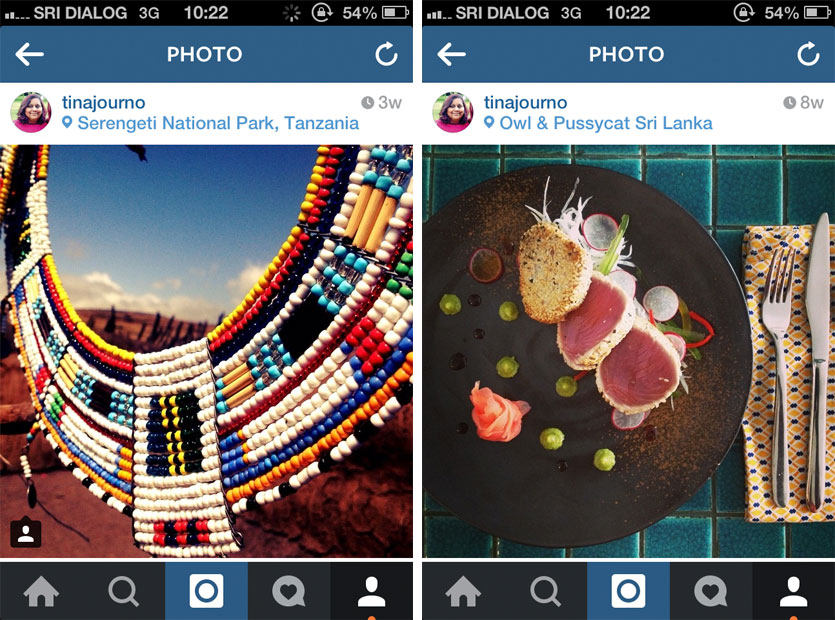Open the Home tab on the right screen
The width and height of the screenshot is (835, 620).
click(463, 591)
